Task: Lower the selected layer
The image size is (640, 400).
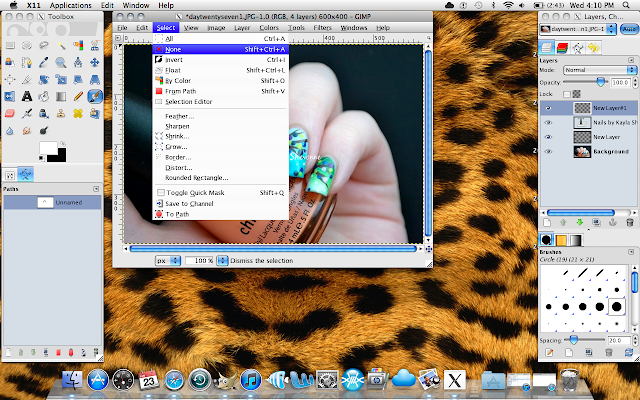Action: (x=580, y=222)
